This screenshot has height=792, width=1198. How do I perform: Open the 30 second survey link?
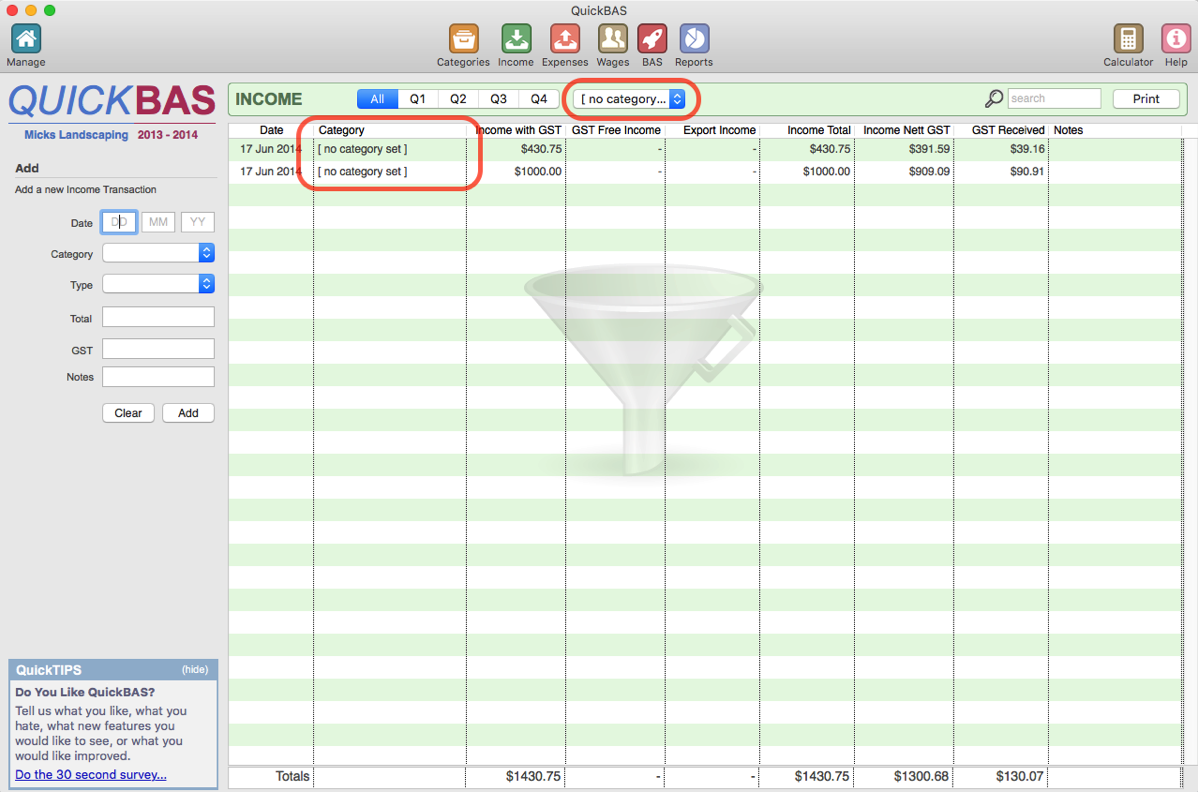pyautogui.click(x=91, y=775)
